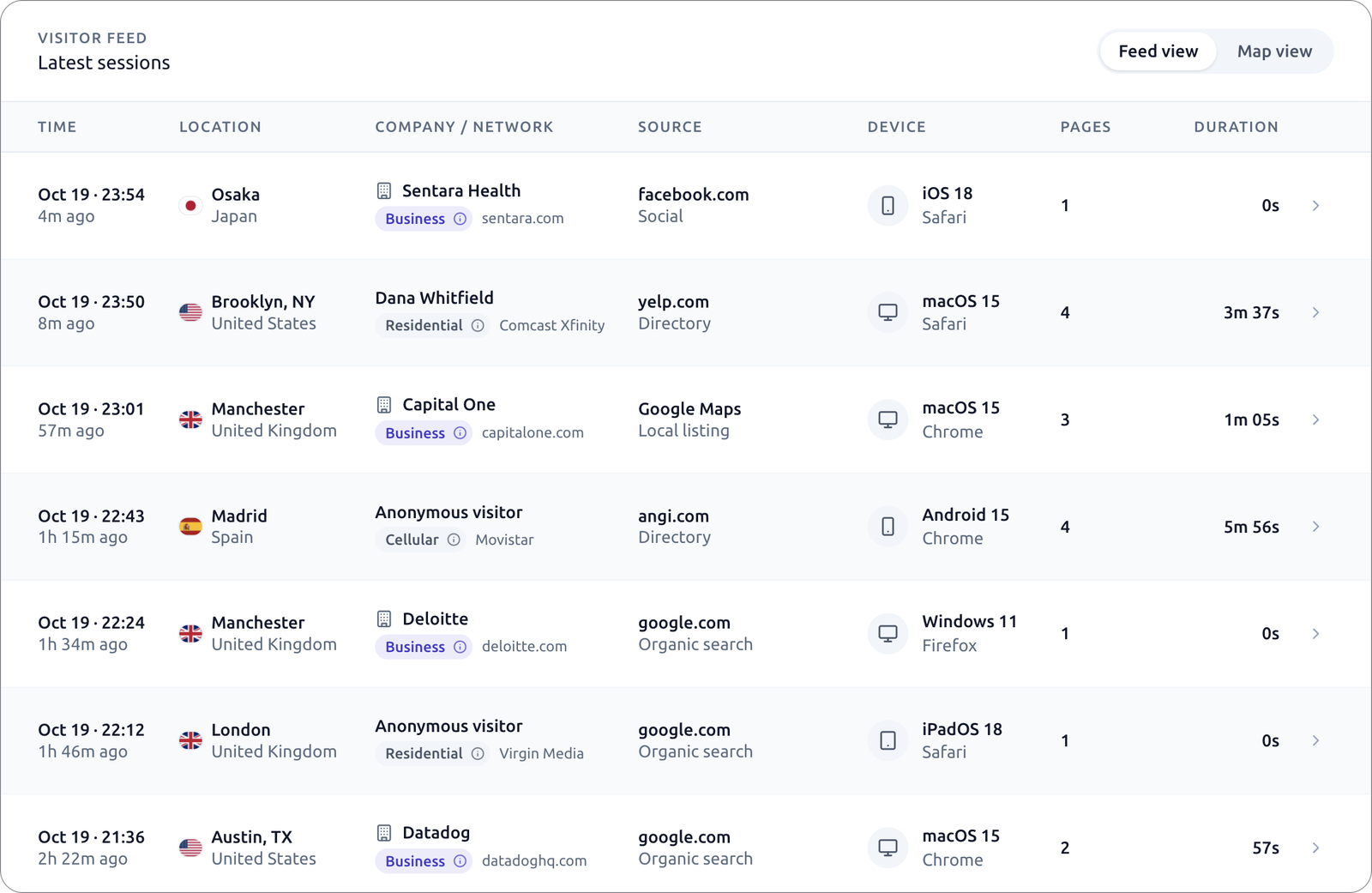Click the building icon next to Datadog
Screen dimensions: 1372x893
pos(384,833)
